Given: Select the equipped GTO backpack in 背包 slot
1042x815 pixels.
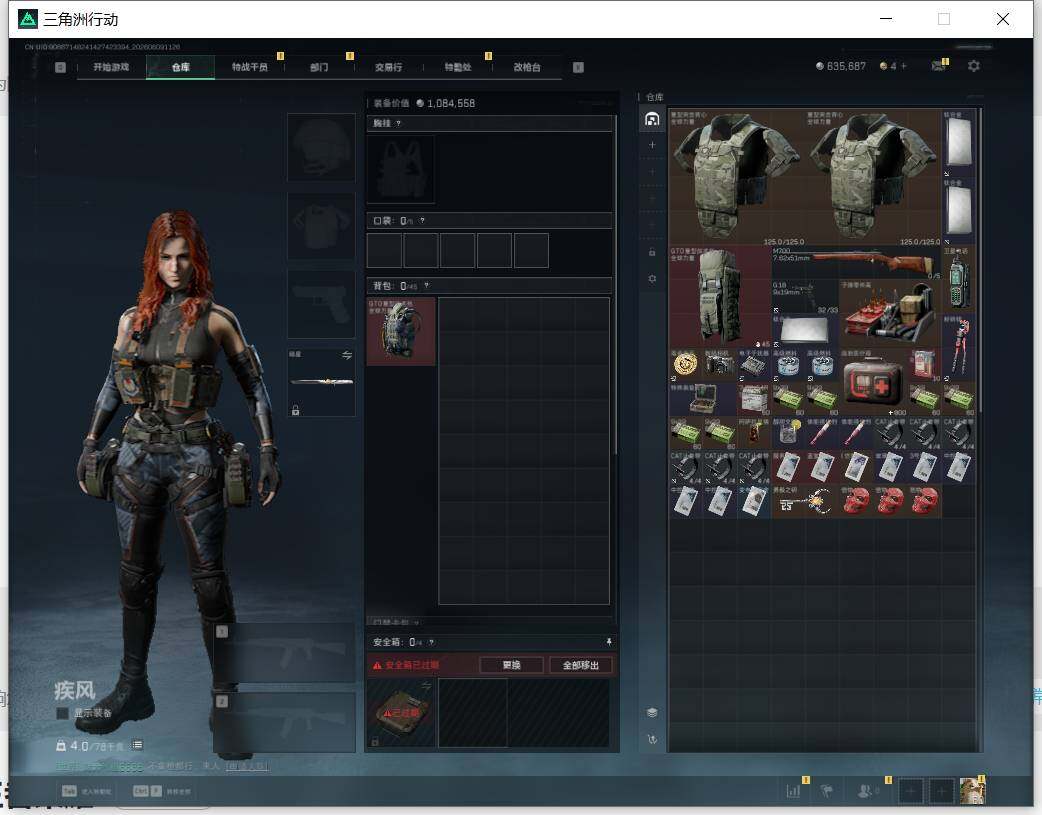Looking at the screenshot, I should point(401,331).
